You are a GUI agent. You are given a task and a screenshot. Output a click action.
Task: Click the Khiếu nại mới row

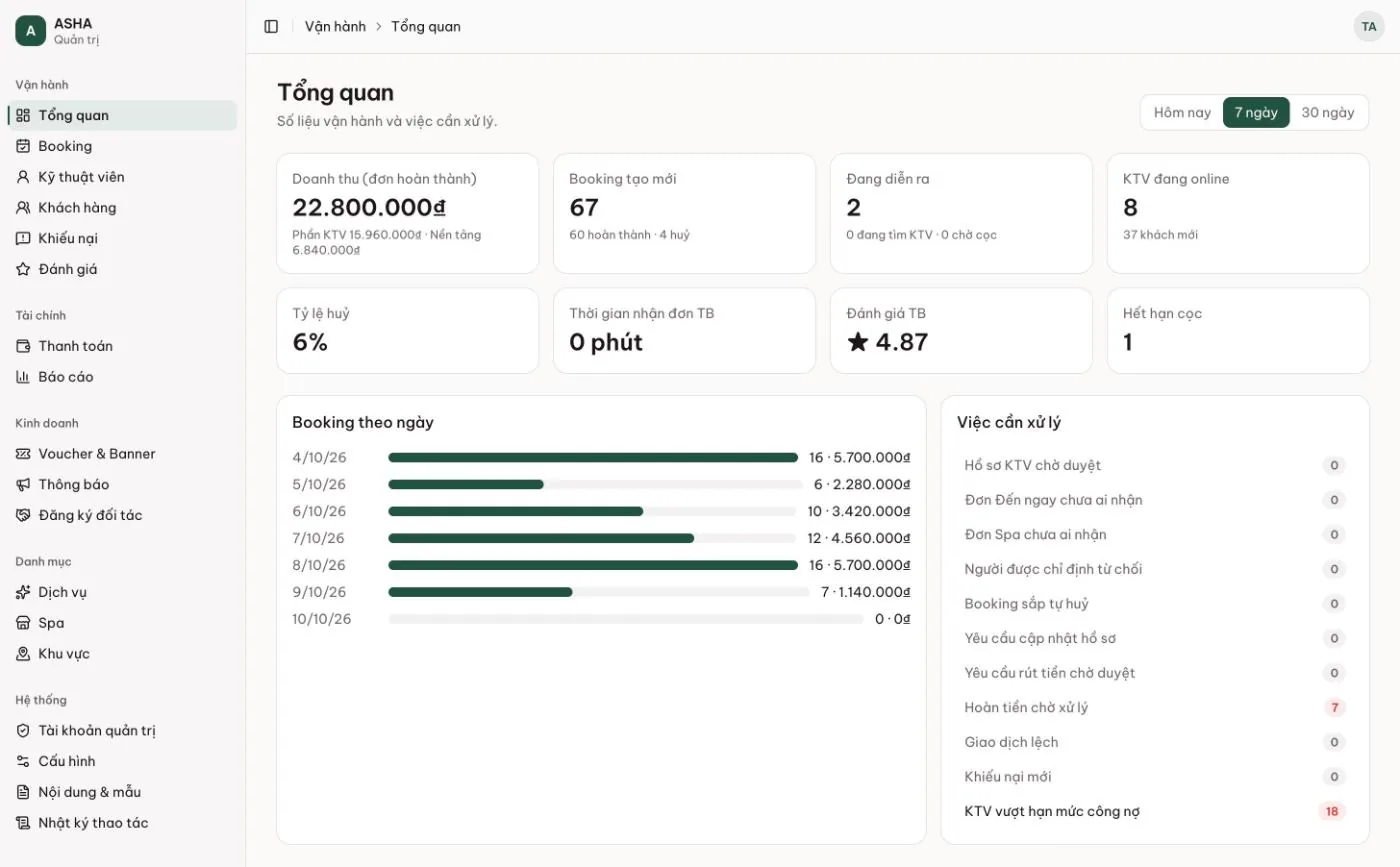tap(1155, 777)
